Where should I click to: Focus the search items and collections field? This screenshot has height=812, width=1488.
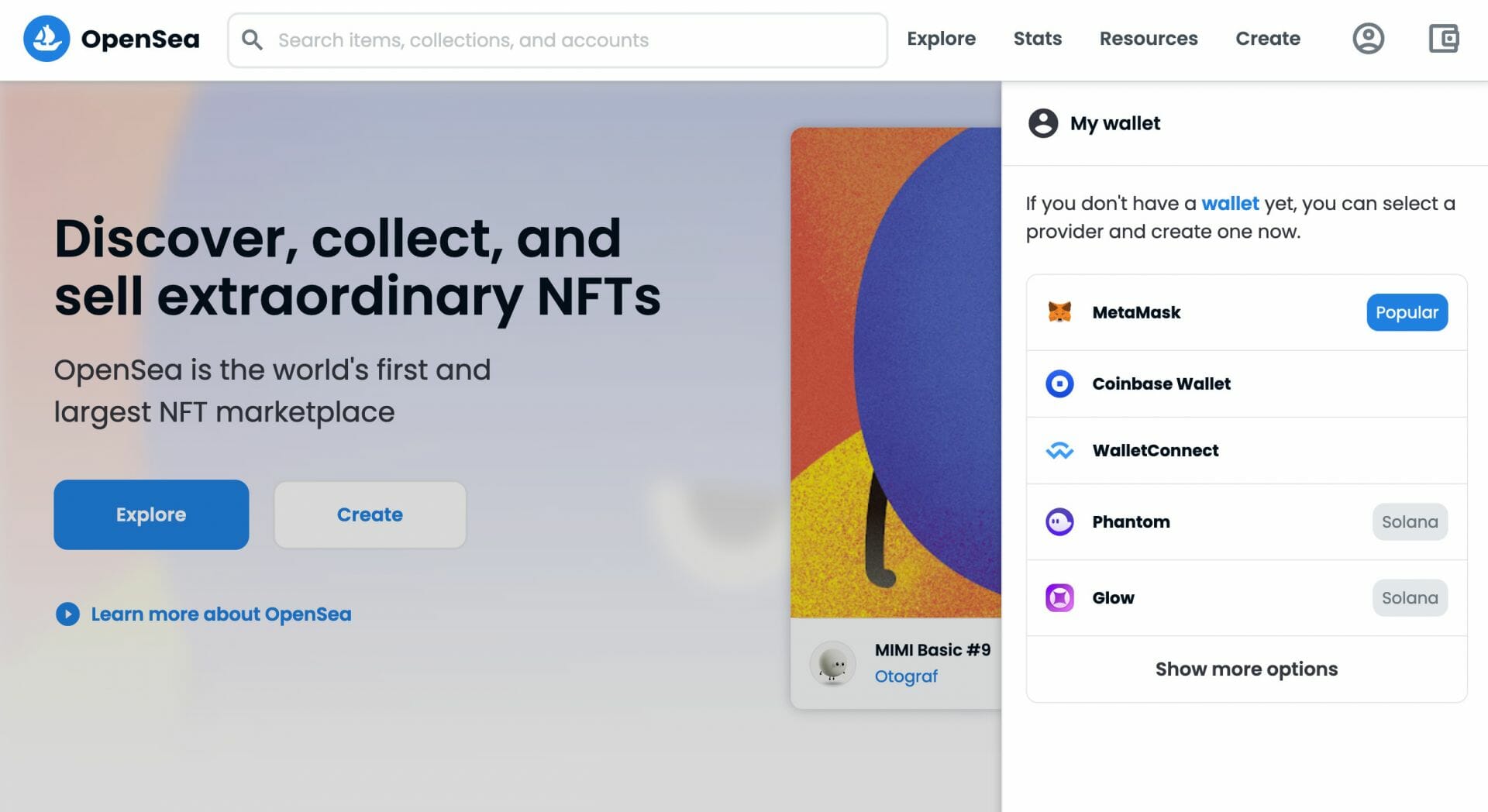point(557,40)
